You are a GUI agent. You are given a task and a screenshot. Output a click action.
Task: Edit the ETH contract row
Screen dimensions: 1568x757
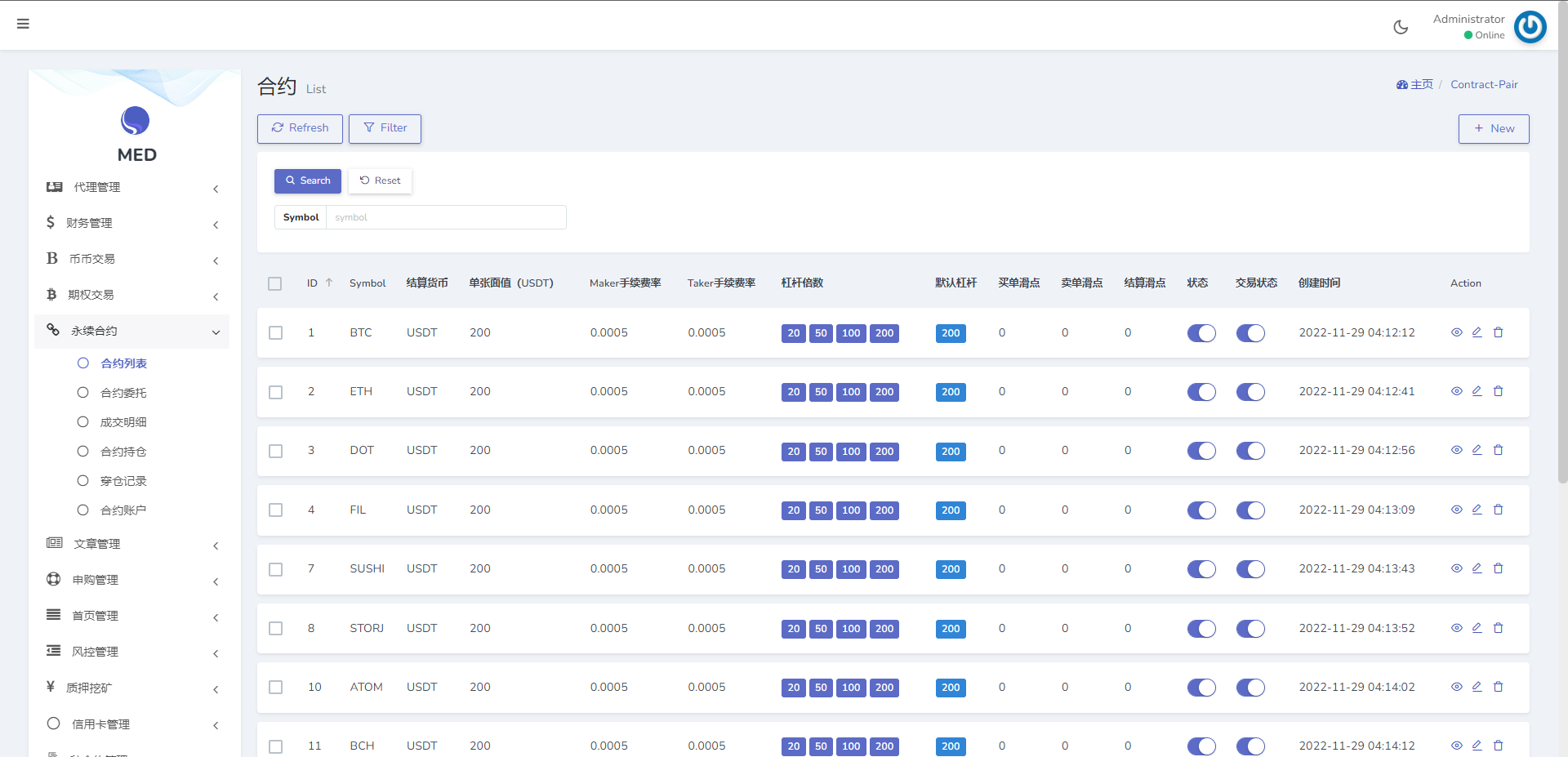[x=1477, y=391]
